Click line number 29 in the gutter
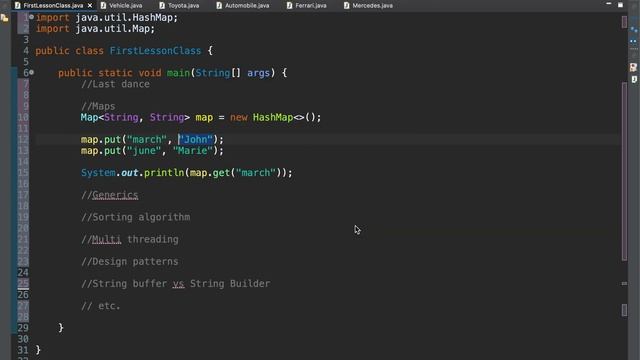The height and width of the screenshot is (360, 640). point(23,328)
